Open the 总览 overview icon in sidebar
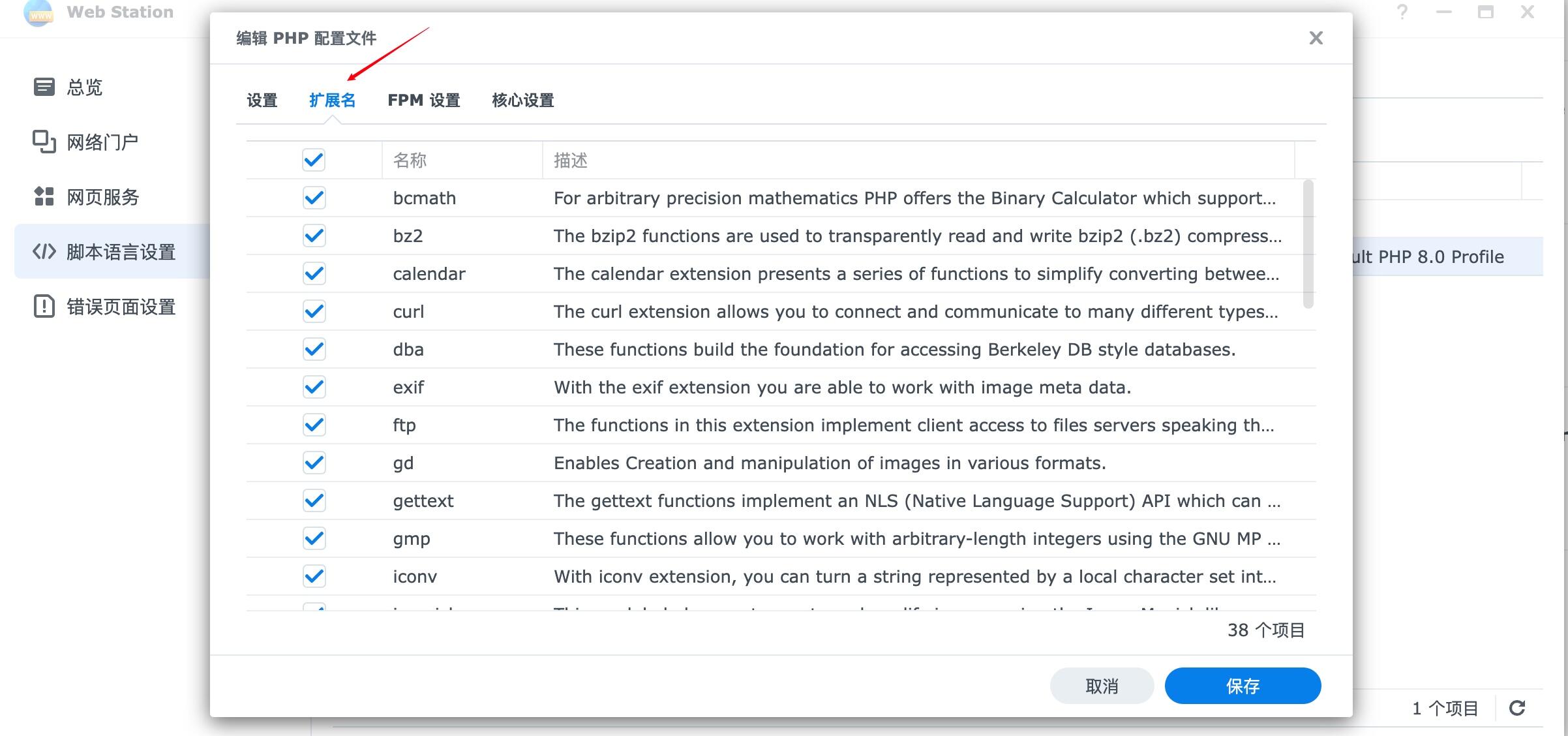The height and width of the screenshot is (736, 1568). 44,86
